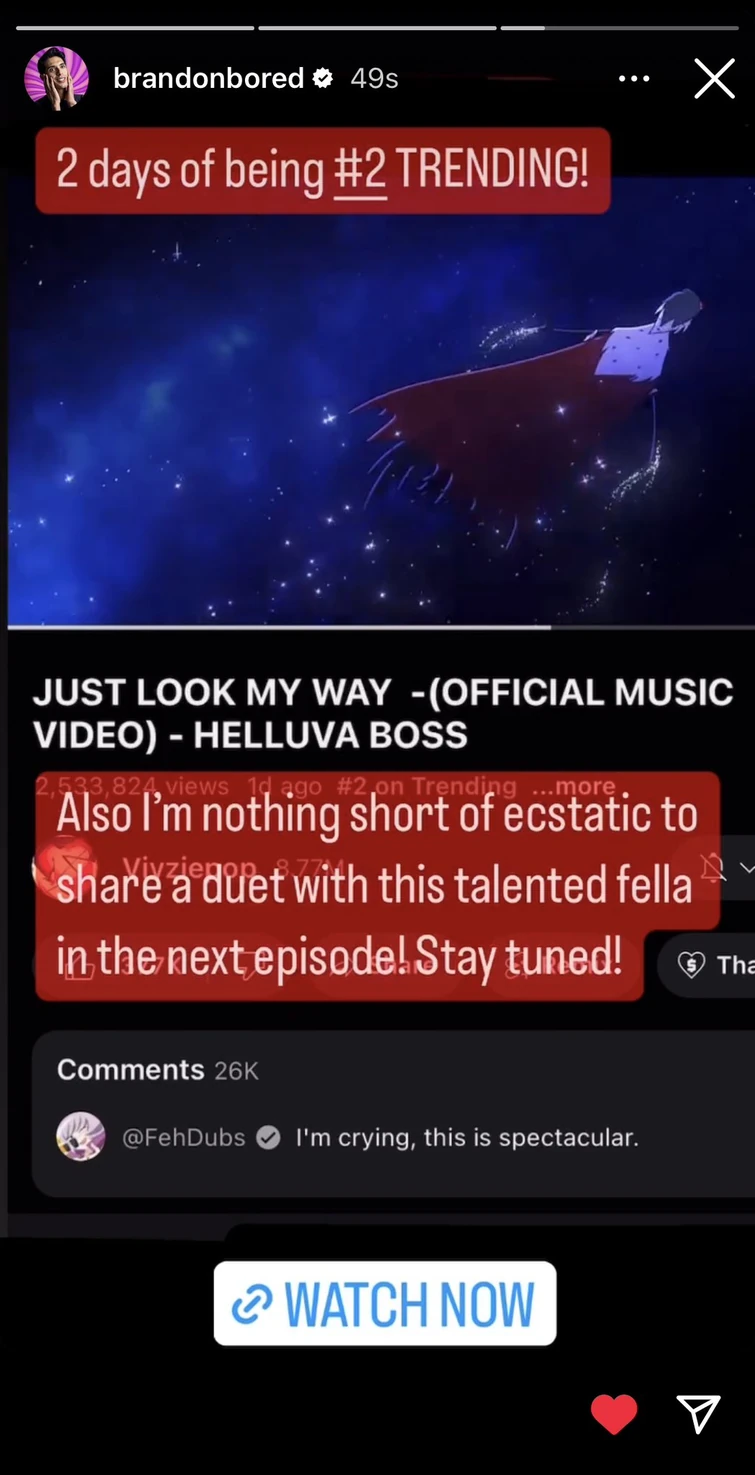The height and width of the screenshot is (1475, 755).
Task: Jump to the first story segment bar
Action: (135, 28)
